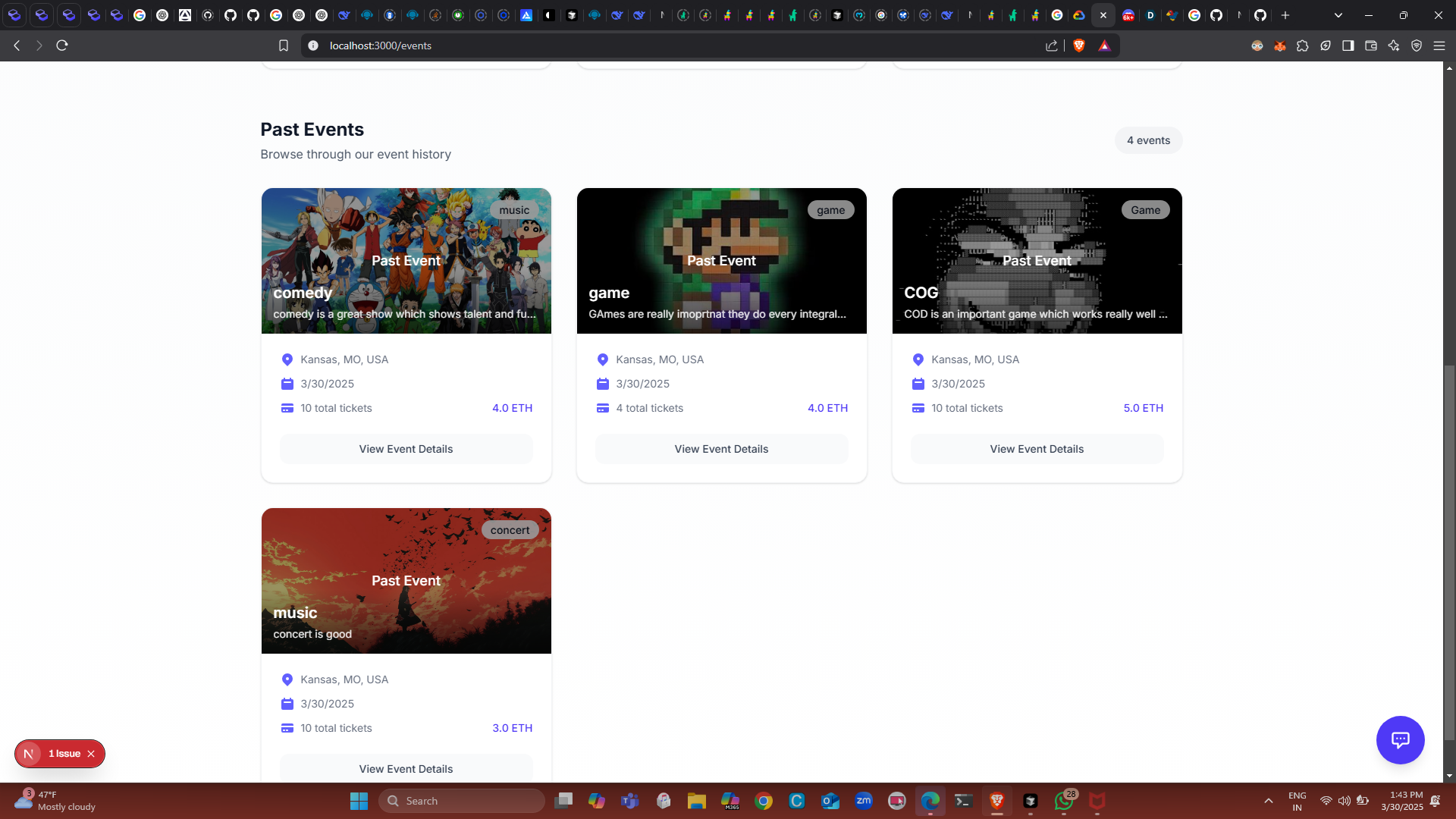Click the page vertical scrollbar thumb

click(x=1449, y=554)
